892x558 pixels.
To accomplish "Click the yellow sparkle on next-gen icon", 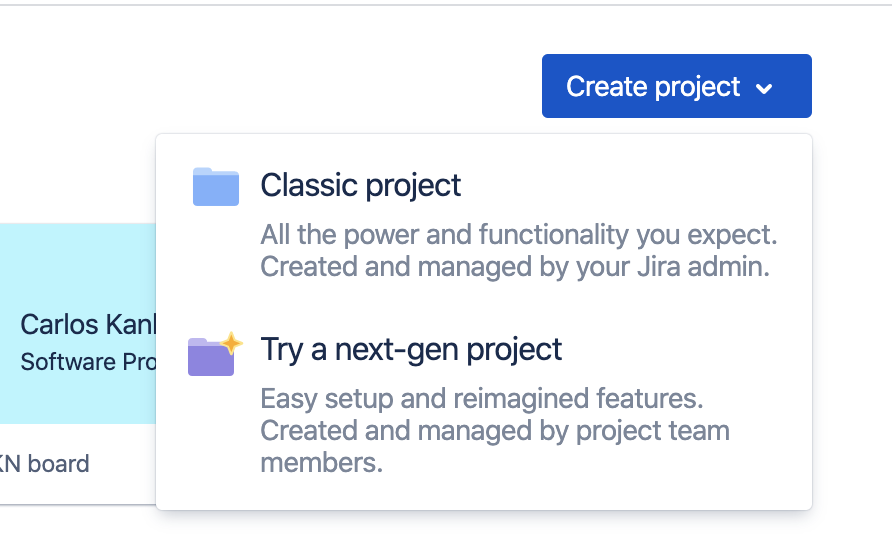I will tap(232, 343).
